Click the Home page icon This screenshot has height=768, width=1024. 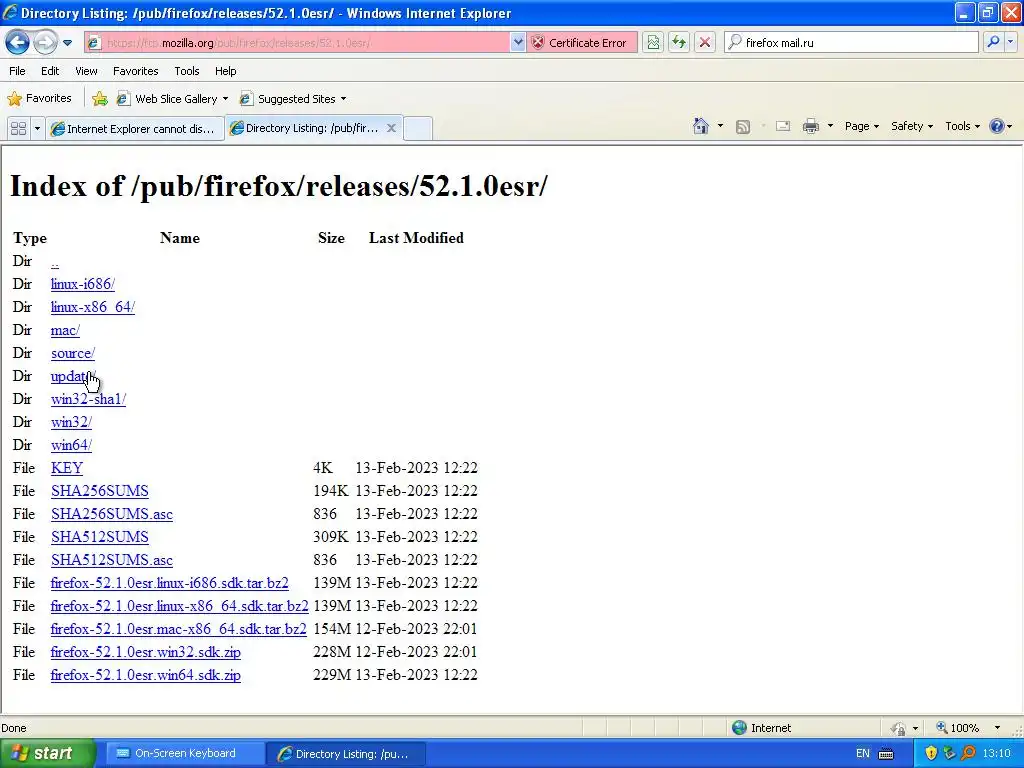coord(701,126)
